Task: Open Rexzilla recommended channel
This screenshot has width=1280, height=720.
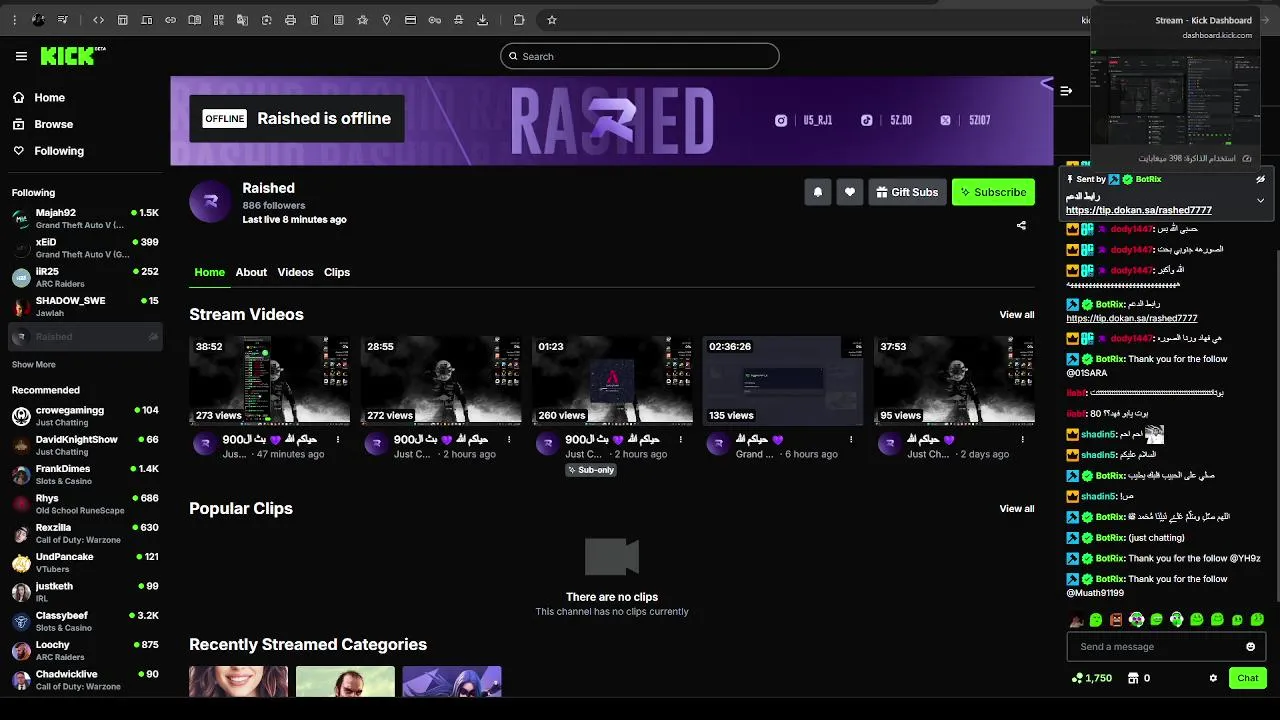Action: tap(85, 533)
